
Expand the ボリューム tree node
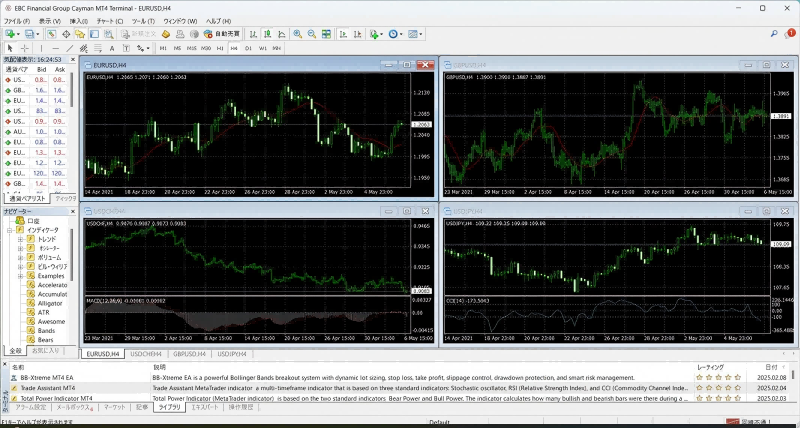pos(20,258)
